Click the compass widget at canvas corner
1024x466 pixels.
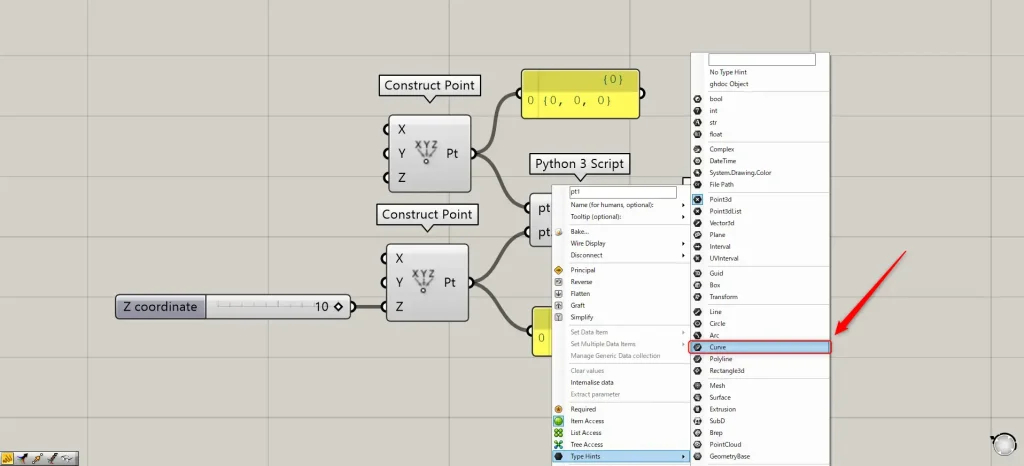(1002, 445)
